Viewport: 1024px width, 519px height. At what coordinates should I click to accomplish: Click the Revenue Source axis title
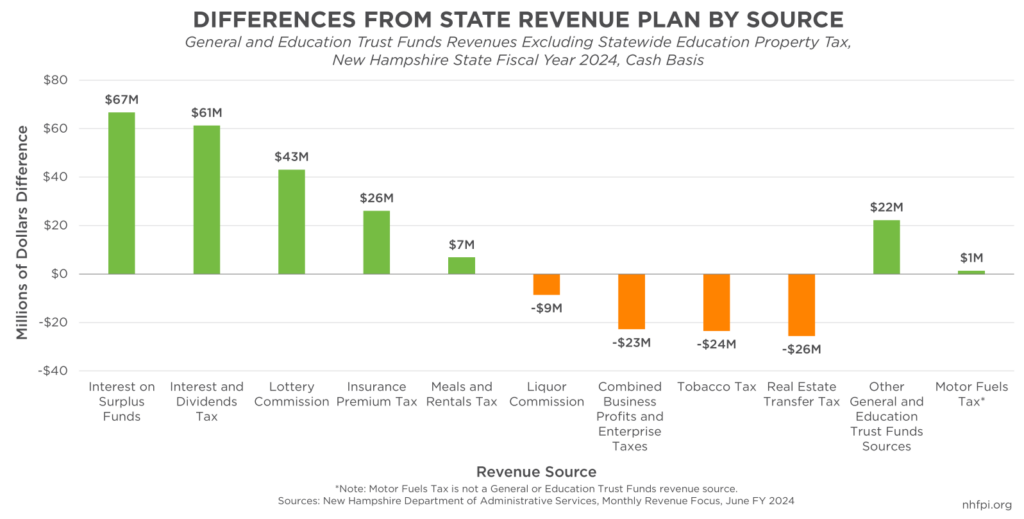coord(536,471)
